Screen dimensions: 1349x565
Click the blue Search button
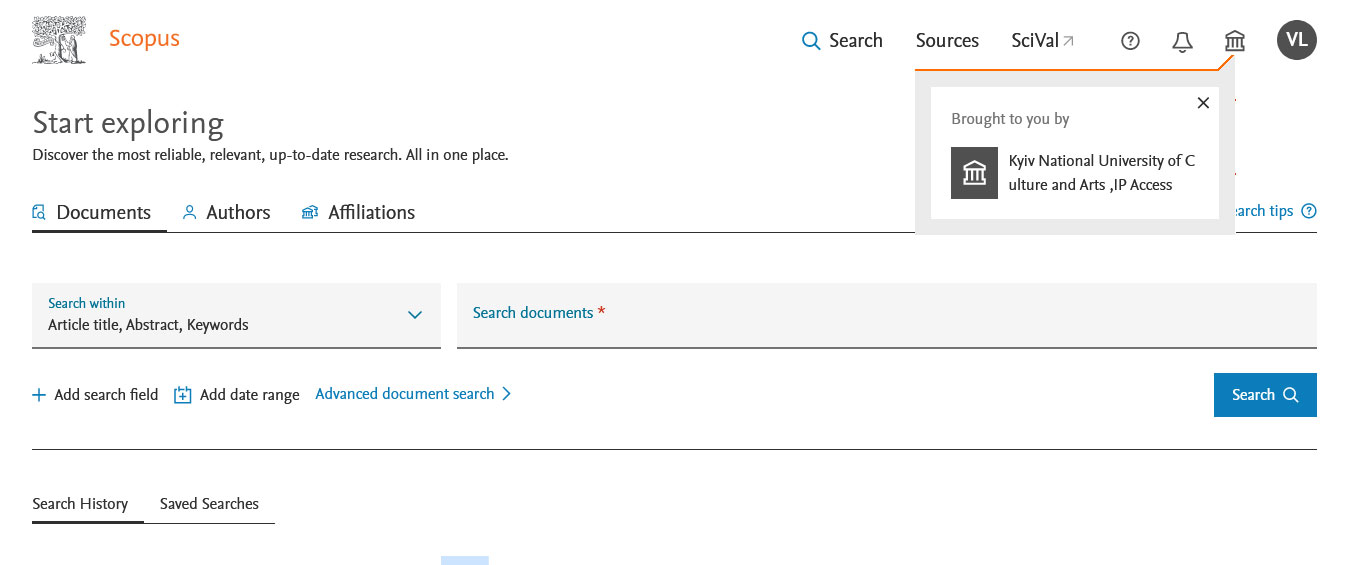[x=1264, y=395]
